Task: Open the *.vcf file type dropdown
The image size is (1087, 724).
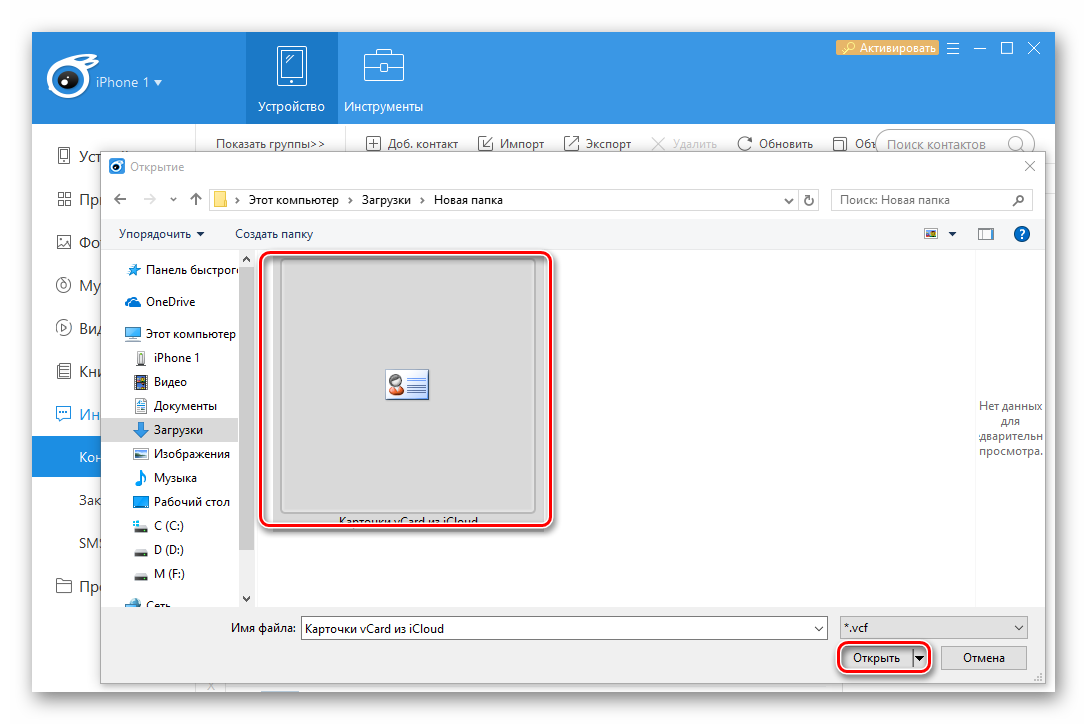Action: [934, 628]
